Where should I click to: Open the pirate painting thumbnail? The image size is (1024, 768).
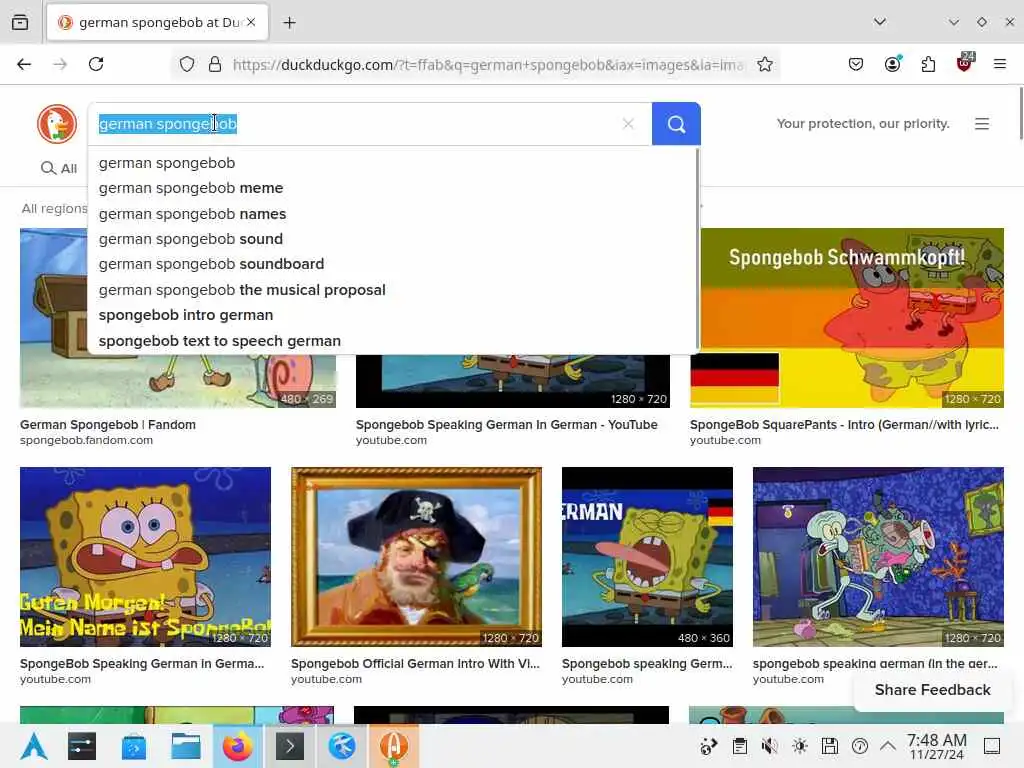tap(416, 556)
